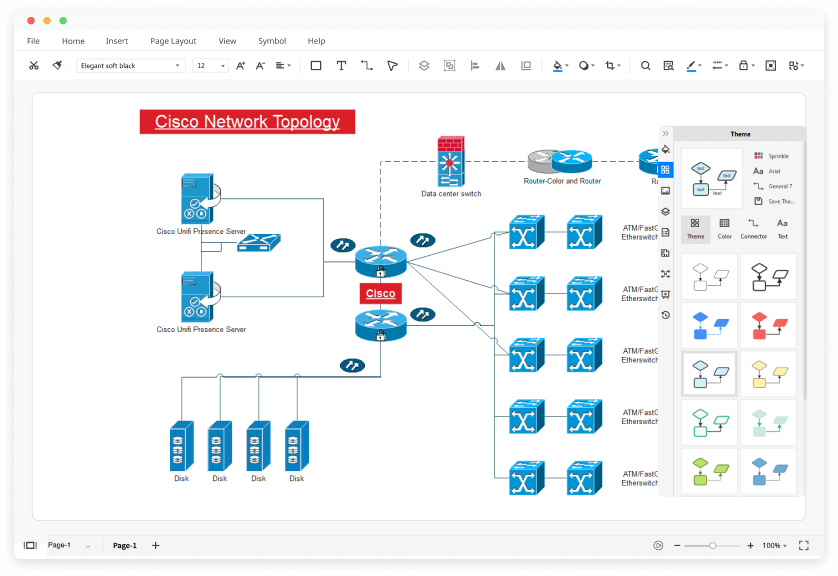Click the Sprinkle color scheme option
Image resolution: width=838 pixels, height=576 pixels.
(772, 156)
